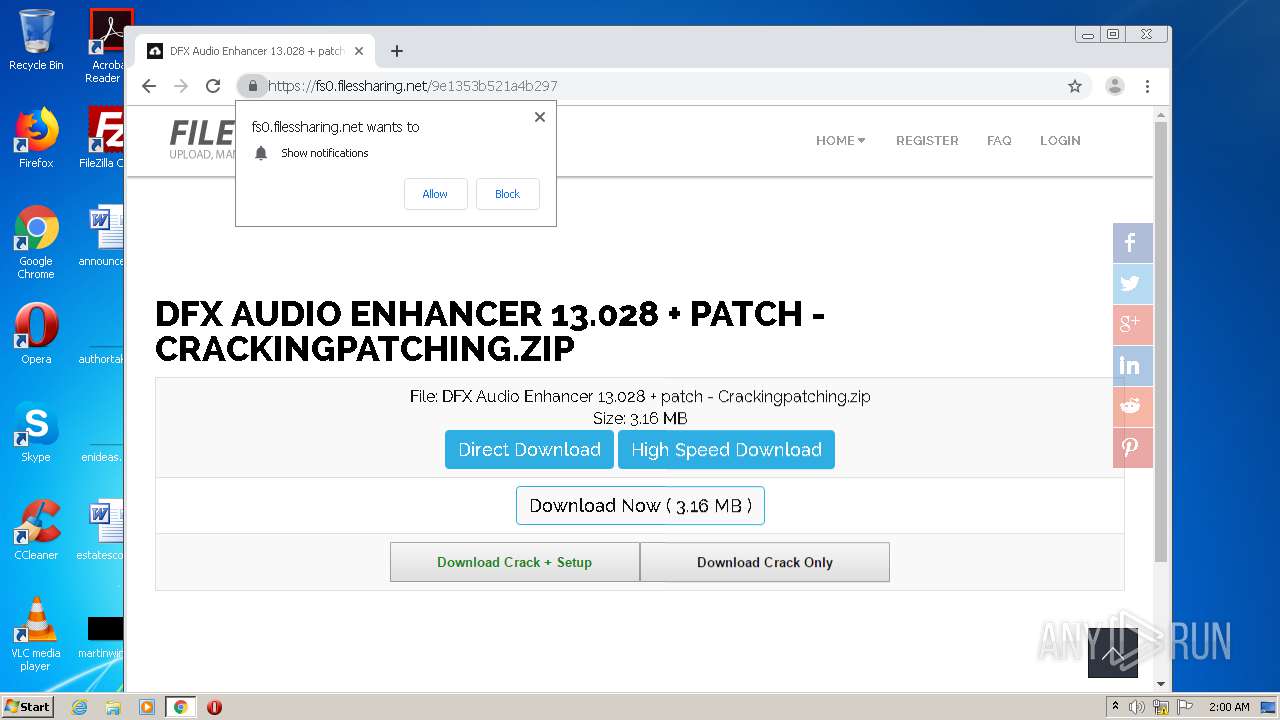Screen dimensions: 1280x720
Task: Bookmark page with the star icon
Action: (x=1075, y=86)
